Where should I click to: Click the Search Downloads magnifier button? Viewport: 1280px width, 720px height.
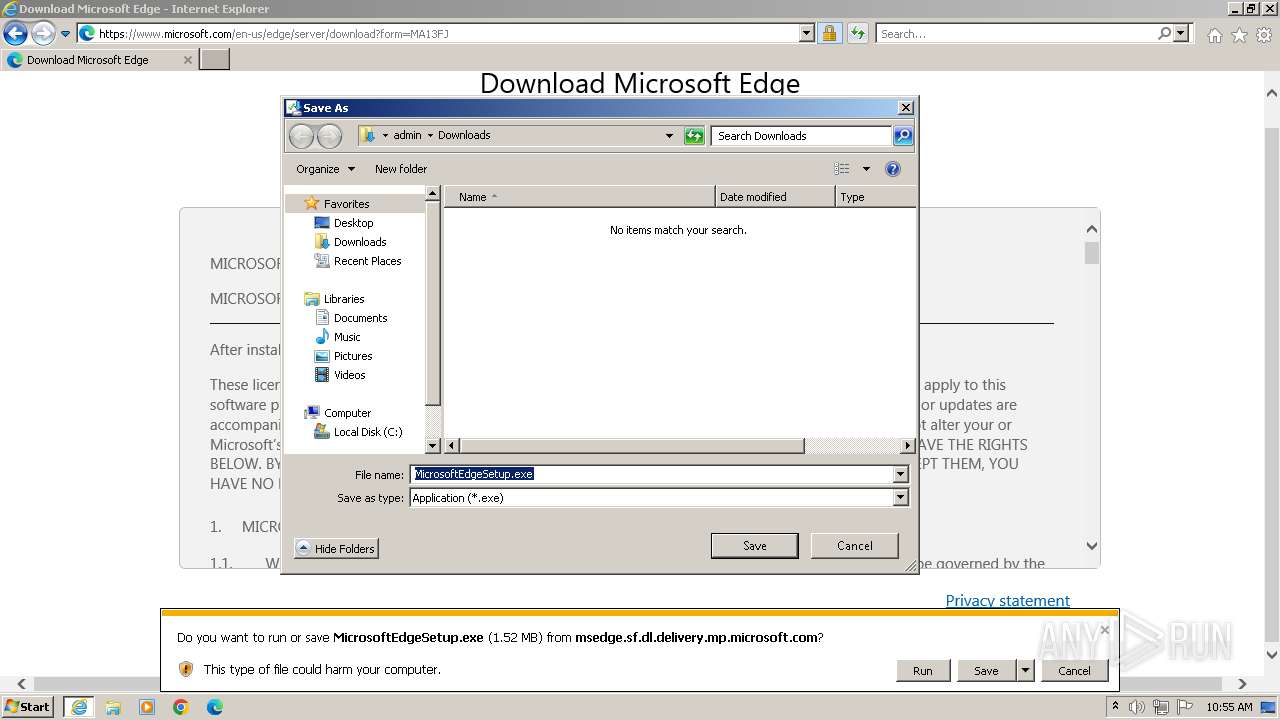click(902, 136)
